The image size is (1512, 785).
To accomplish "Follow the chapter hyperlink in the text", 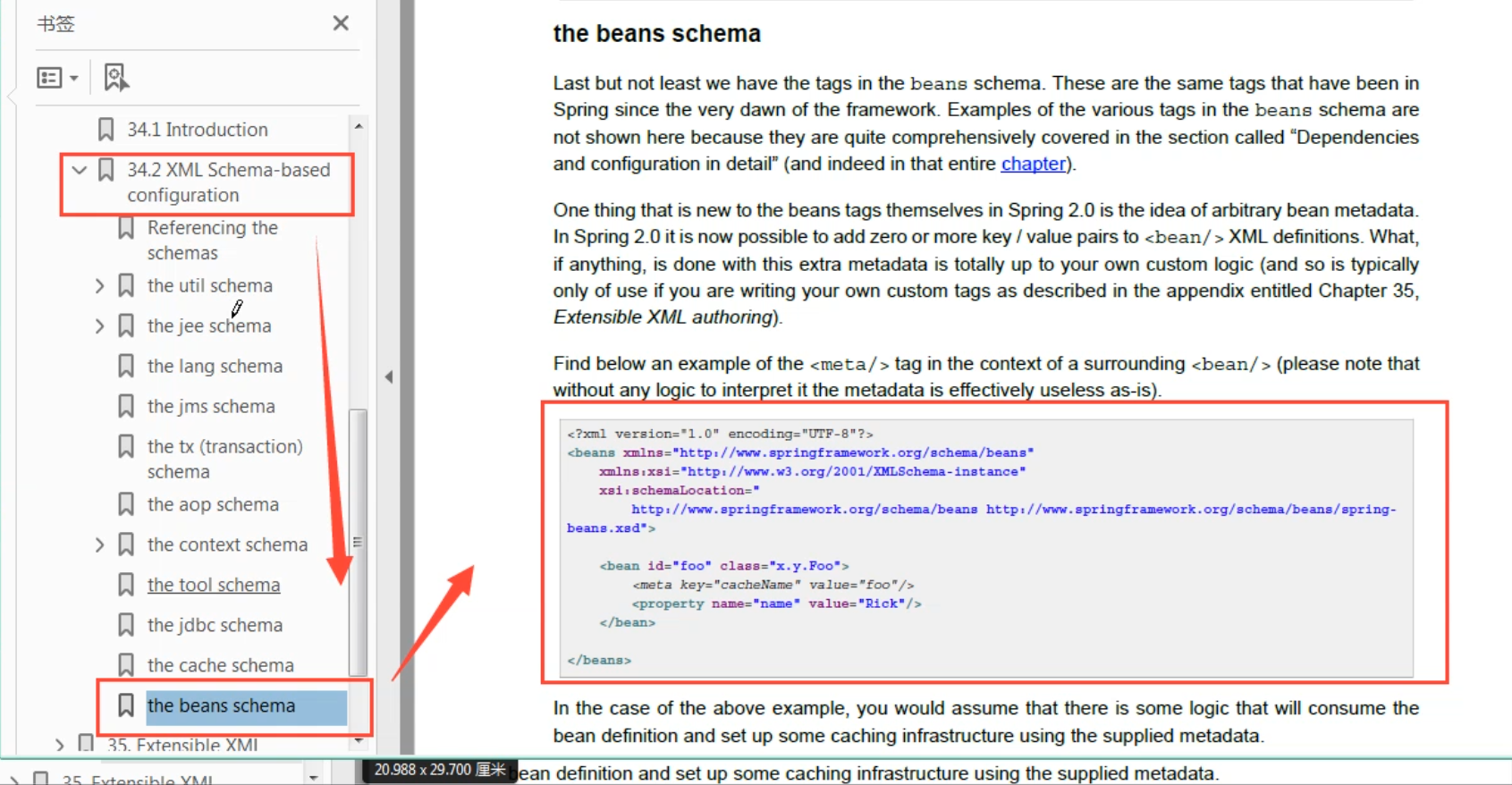I will pos(1034,164).
